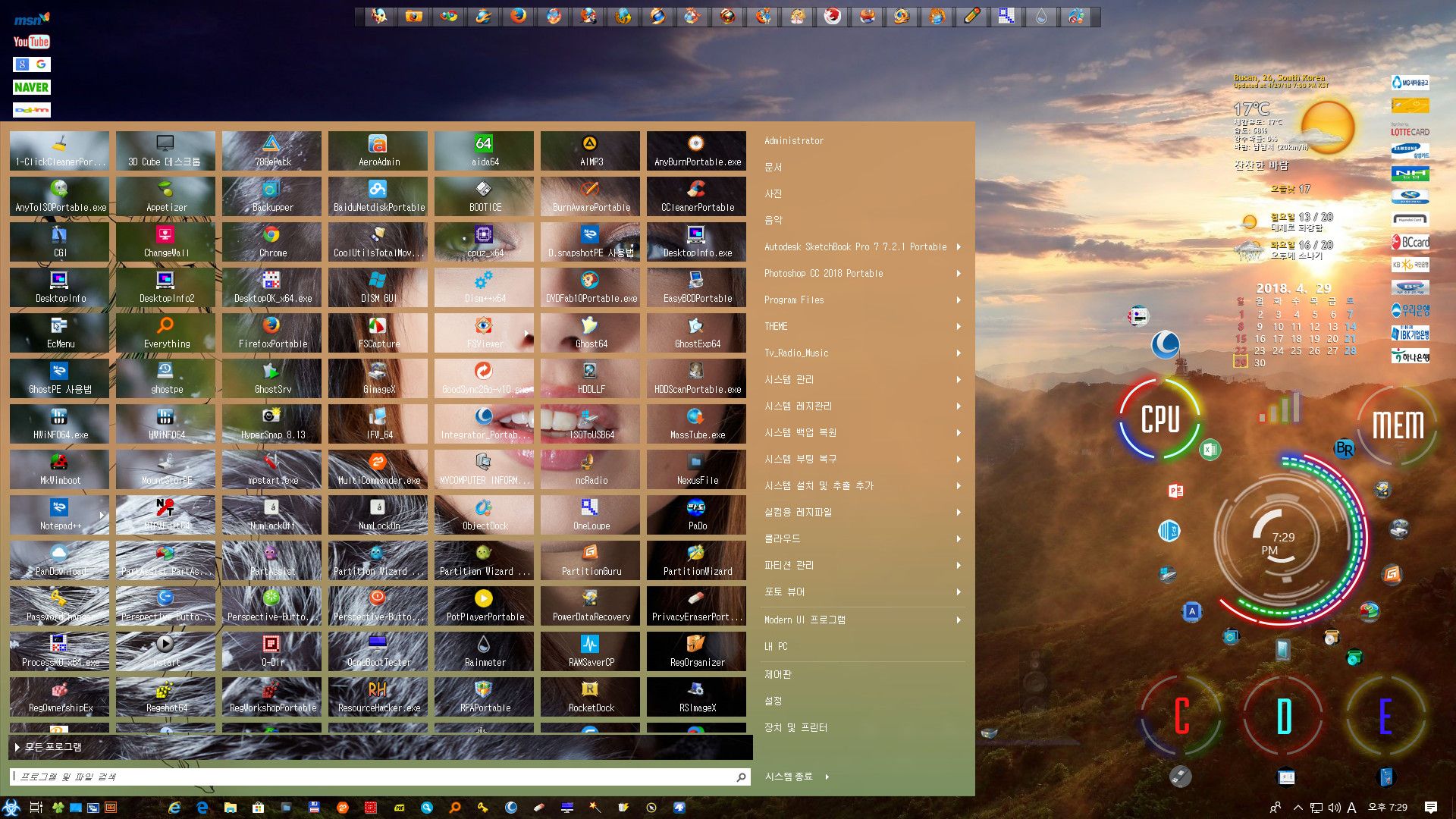Open the ISOToUSB64 tile
The height and width of the screenshot is (819, 1456).
point(590,423)
